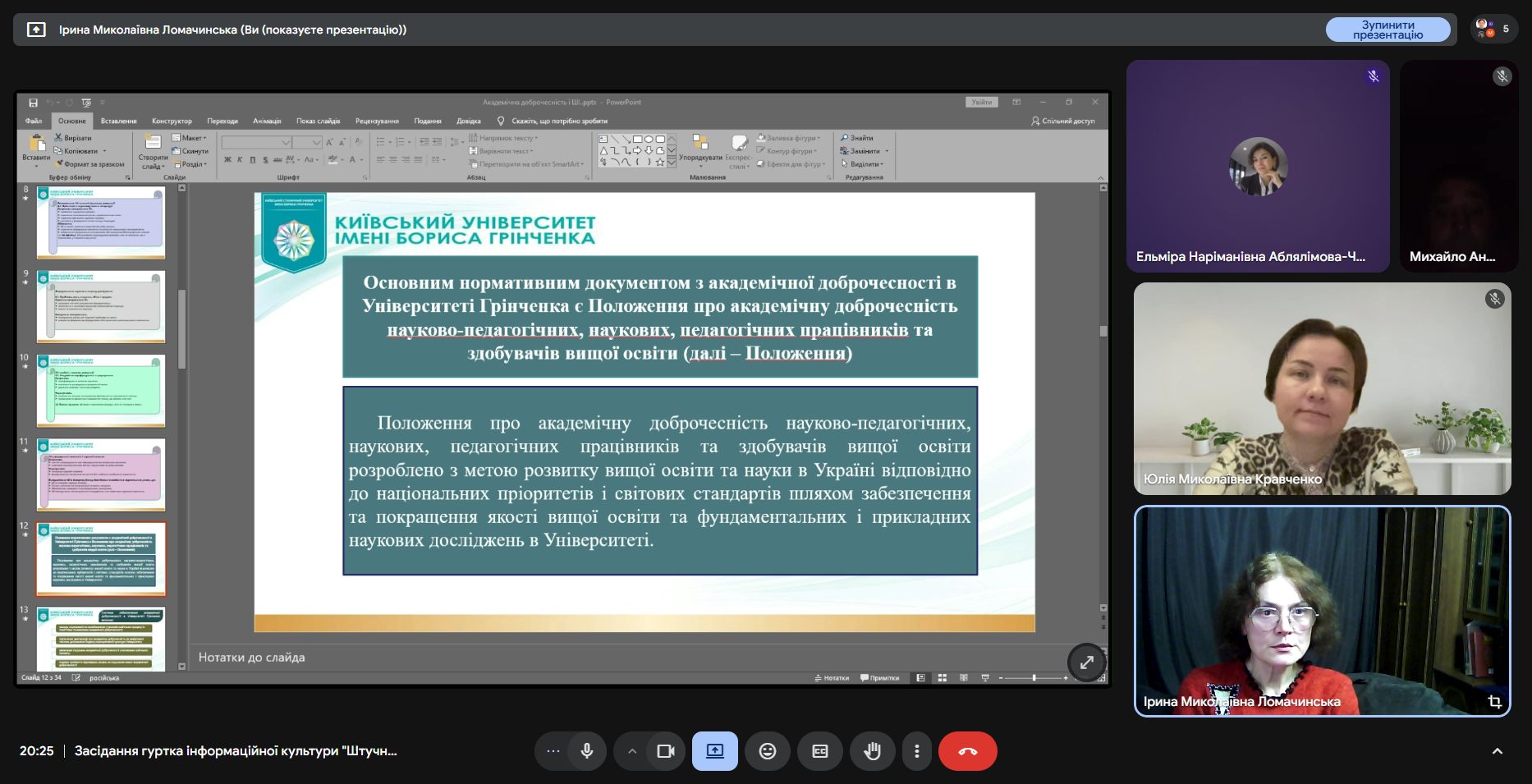Expand the shared presentation to fullscreen
The image size is (1532, 784).
pyautogui.click(x=1086, y=662)
